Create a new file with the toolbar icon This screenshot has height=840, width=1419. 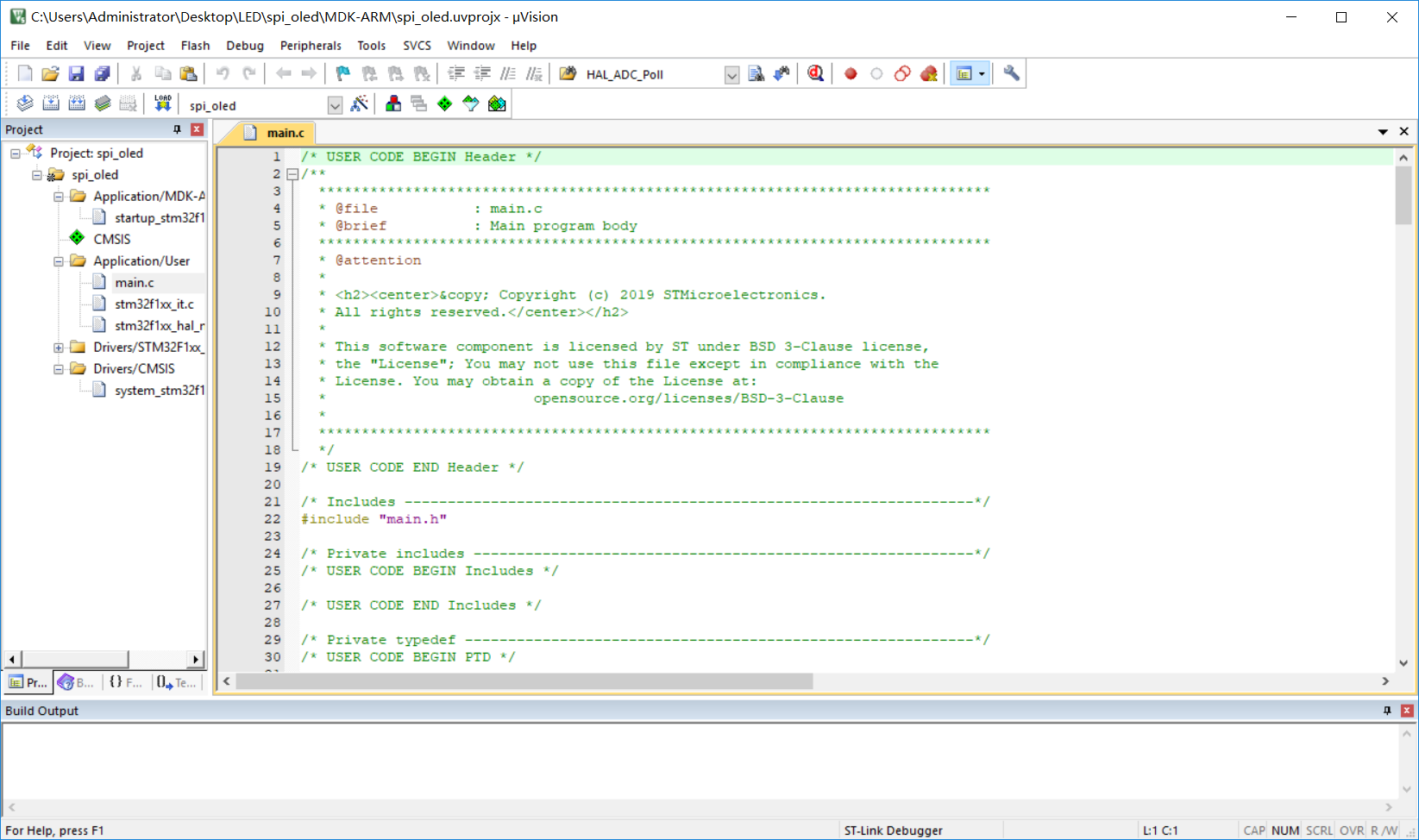tap(25, 74)
